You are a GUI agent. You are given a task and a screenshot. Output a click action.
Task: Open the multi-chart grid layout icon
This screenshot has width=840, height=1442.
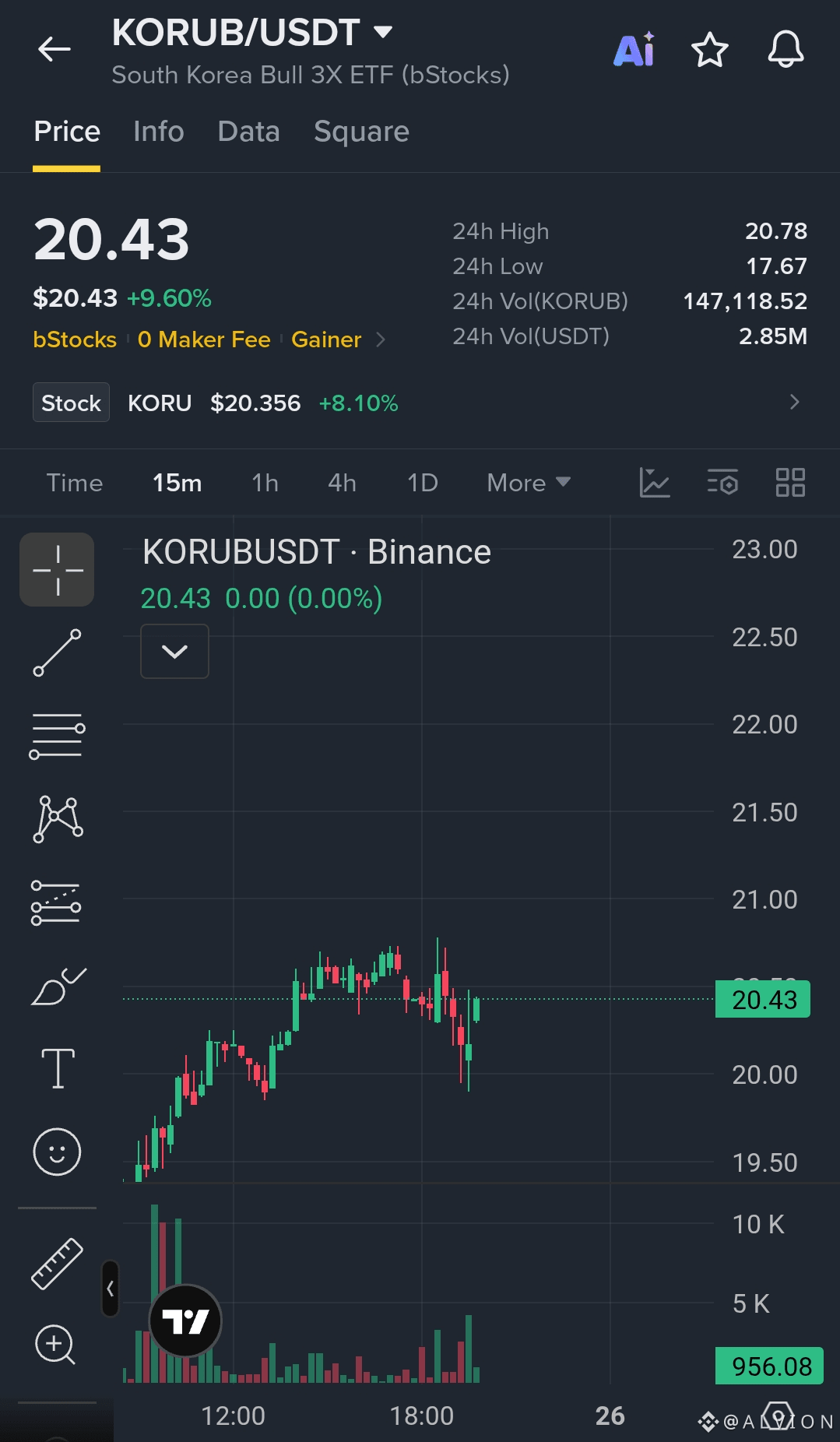(790, 483)
